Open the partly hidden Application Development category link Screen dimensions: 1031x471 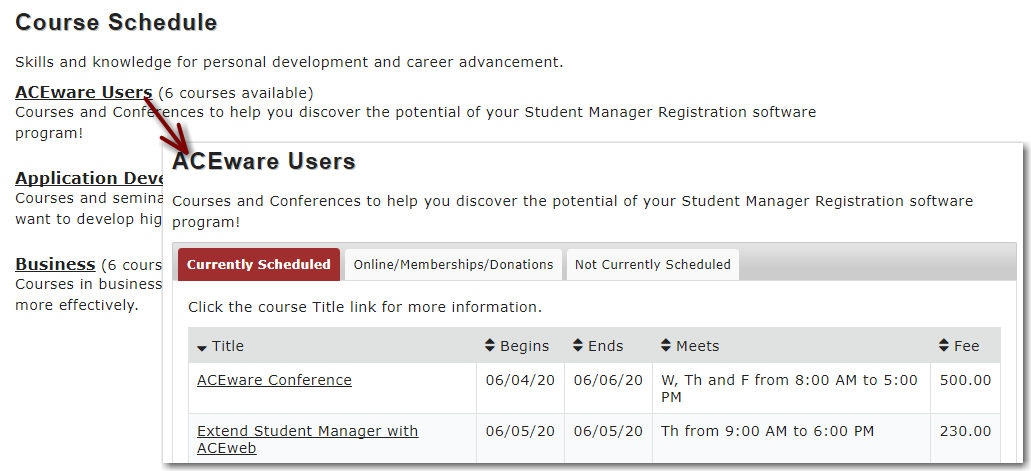click(x=89, y=178)
